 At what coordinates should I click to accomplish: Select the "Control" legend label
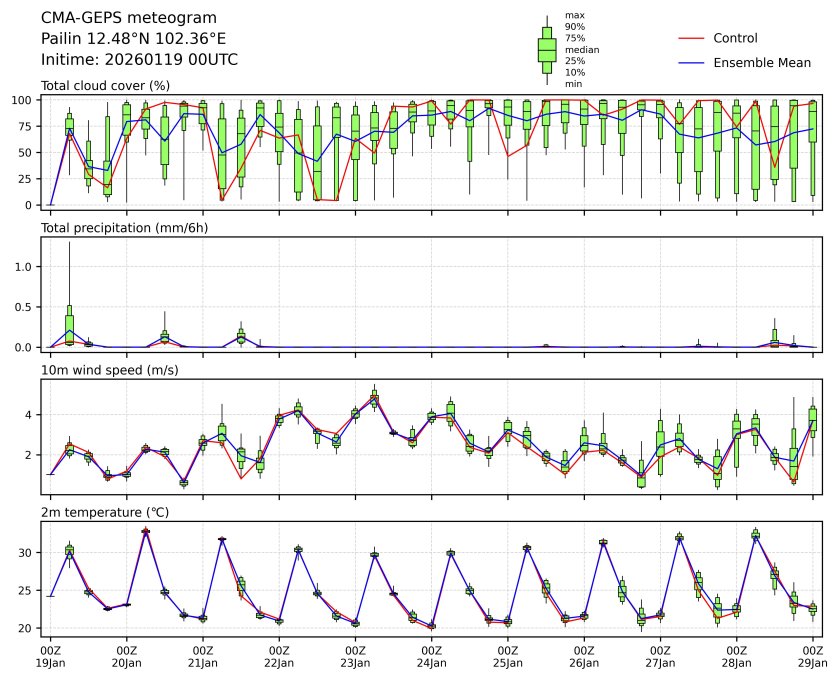(x=735, y=38)
